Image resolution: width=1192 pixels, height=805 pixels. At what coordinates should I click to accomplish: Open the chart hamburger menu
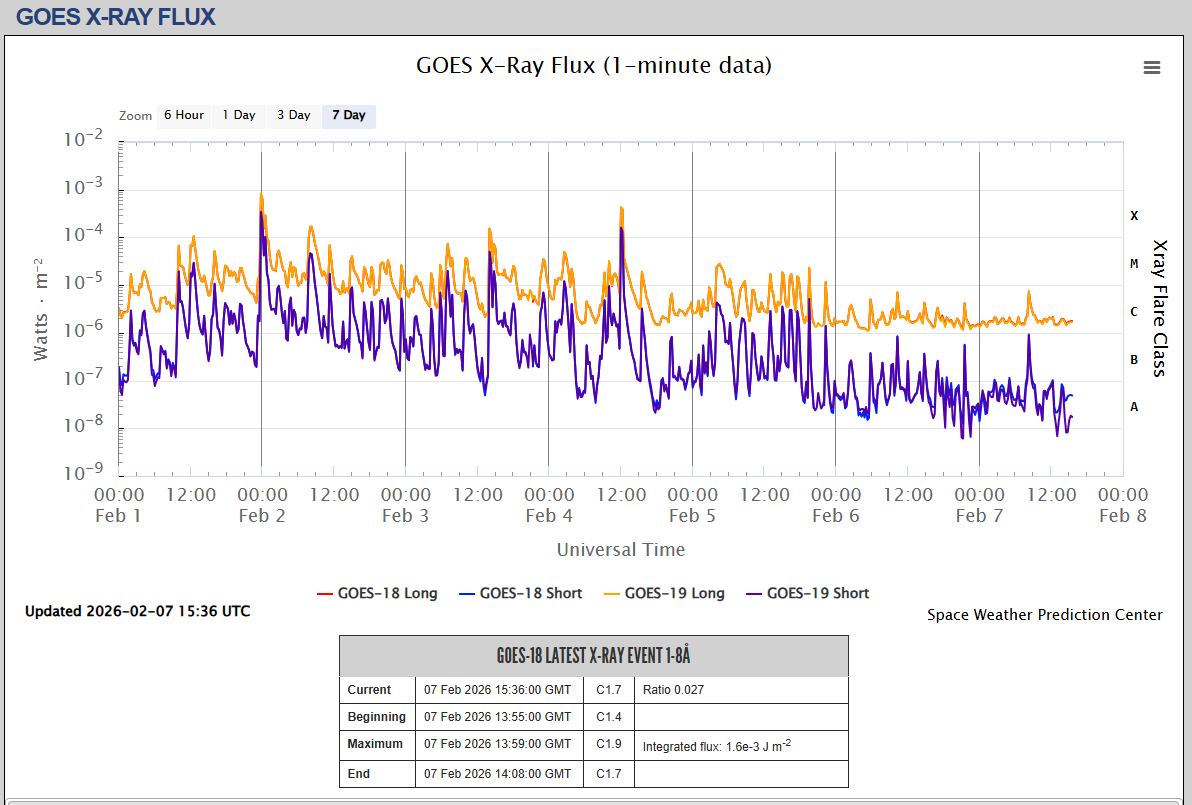tap(1152, 68)
